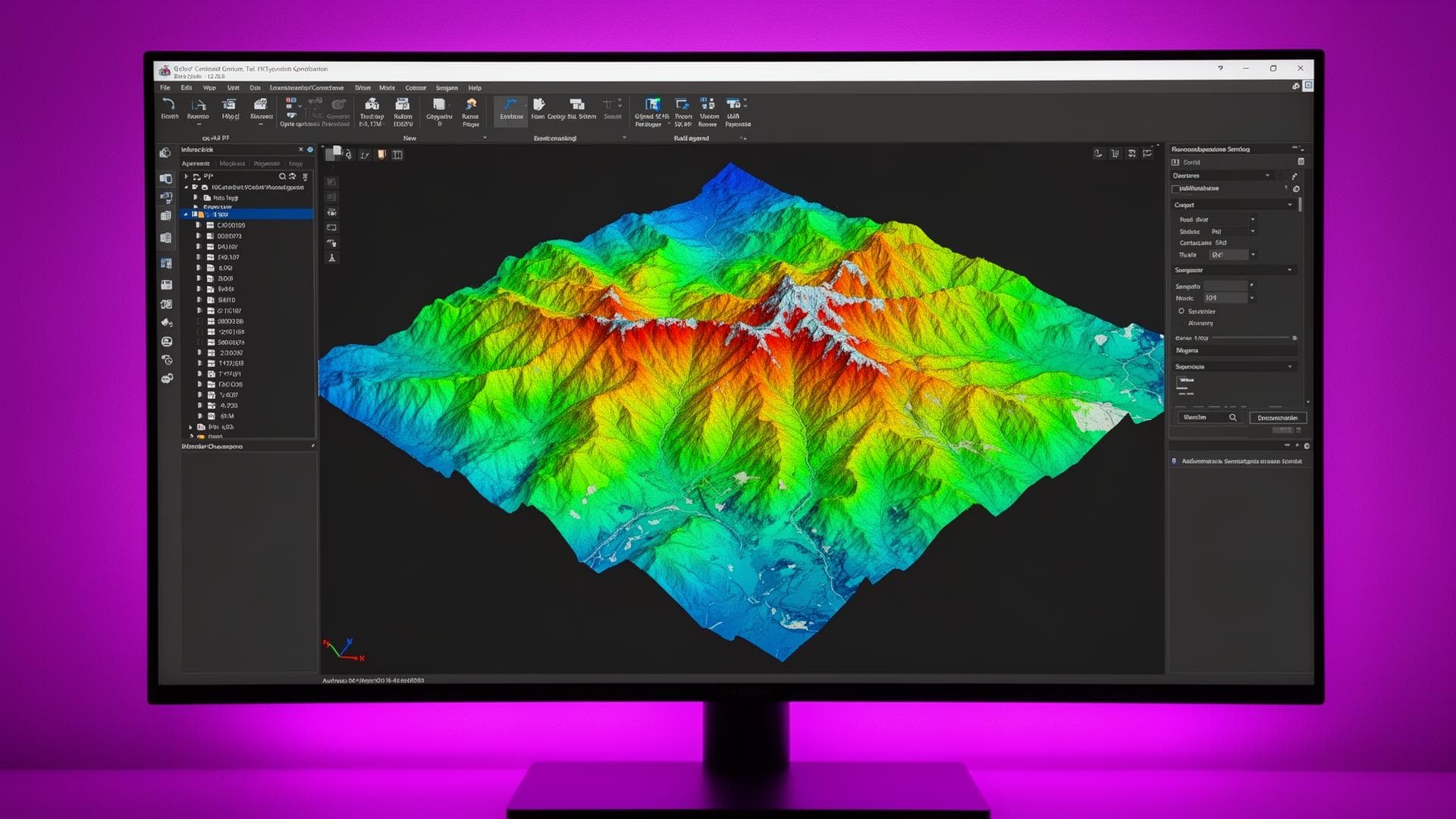Open the Help menu

pos(475,88)
